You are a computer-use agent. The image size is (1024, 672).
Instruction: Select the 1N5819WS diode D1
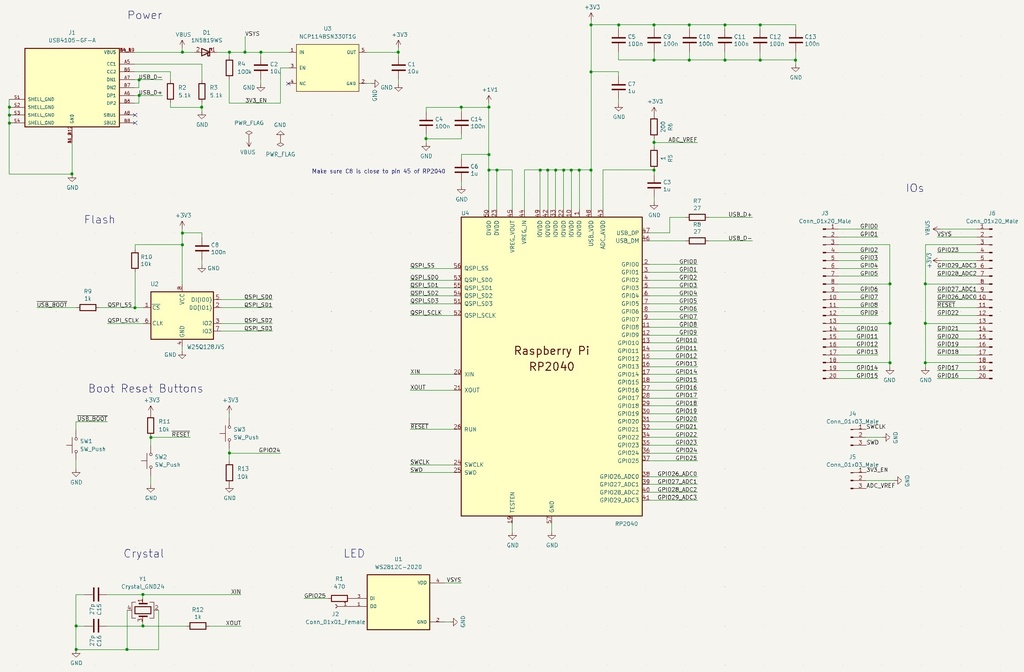point(206,51)
